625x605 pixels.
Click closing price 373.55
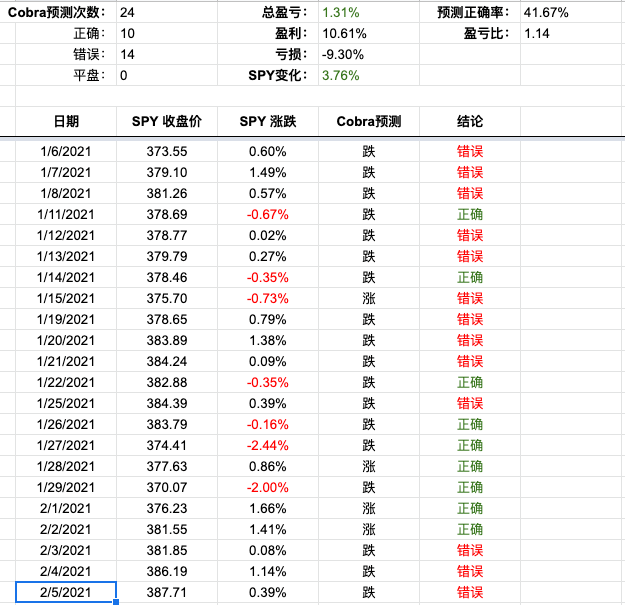pos(167,151)
